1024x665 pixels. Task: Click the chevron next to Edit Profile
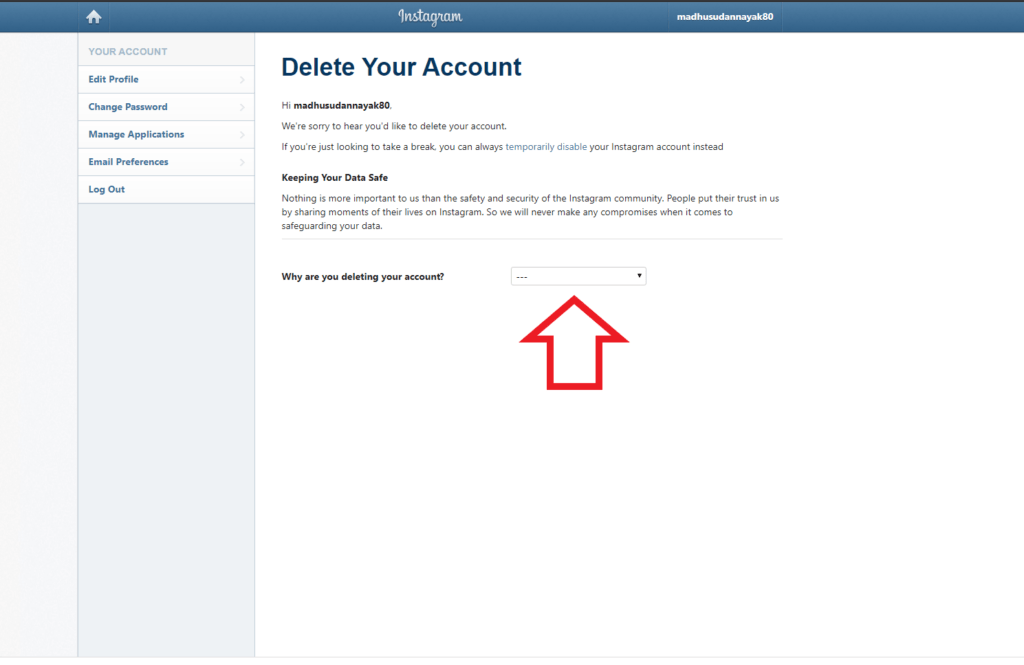click(x=242, y=80)
